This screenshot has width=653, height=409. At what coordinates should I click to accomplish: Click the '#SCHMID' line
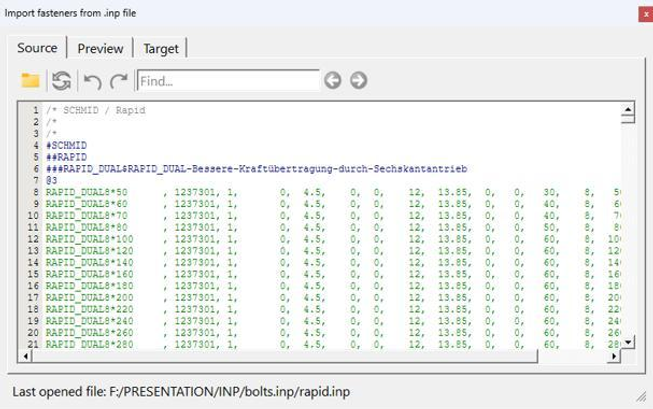click(67, 145)
